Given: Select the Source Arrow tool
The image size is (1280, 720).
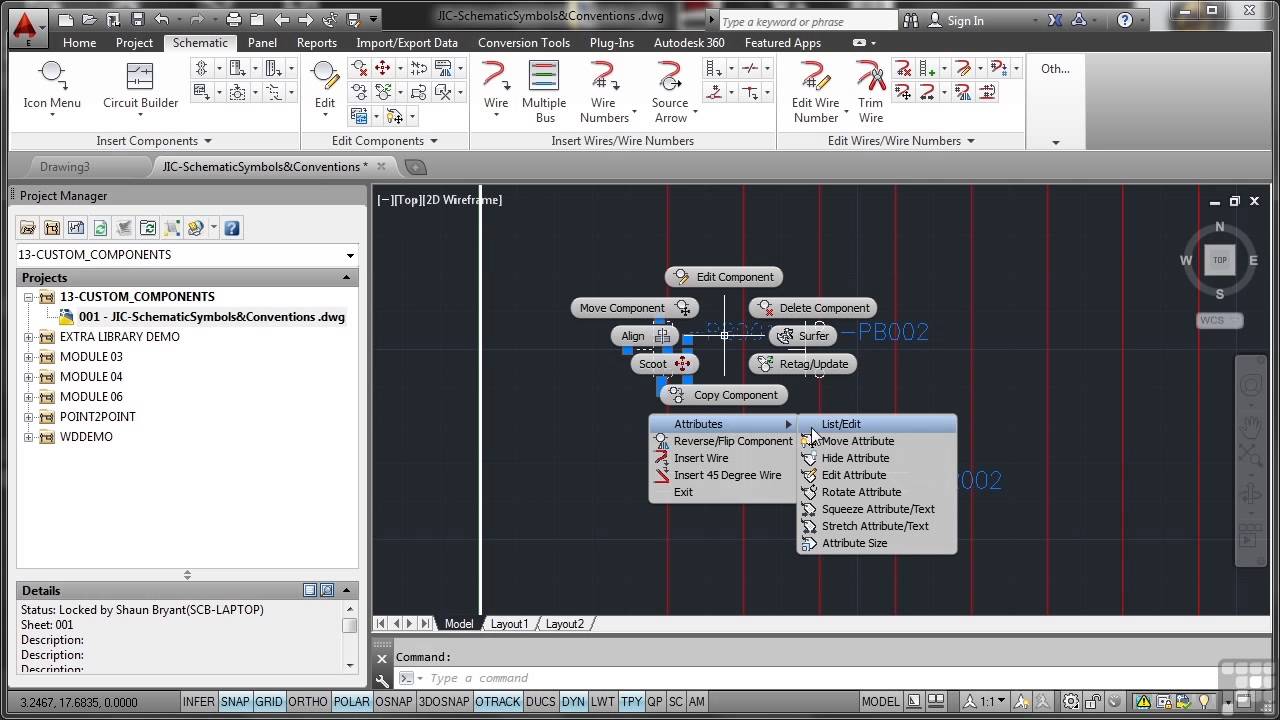Looking at the screenshot, I should coord(670,91).
